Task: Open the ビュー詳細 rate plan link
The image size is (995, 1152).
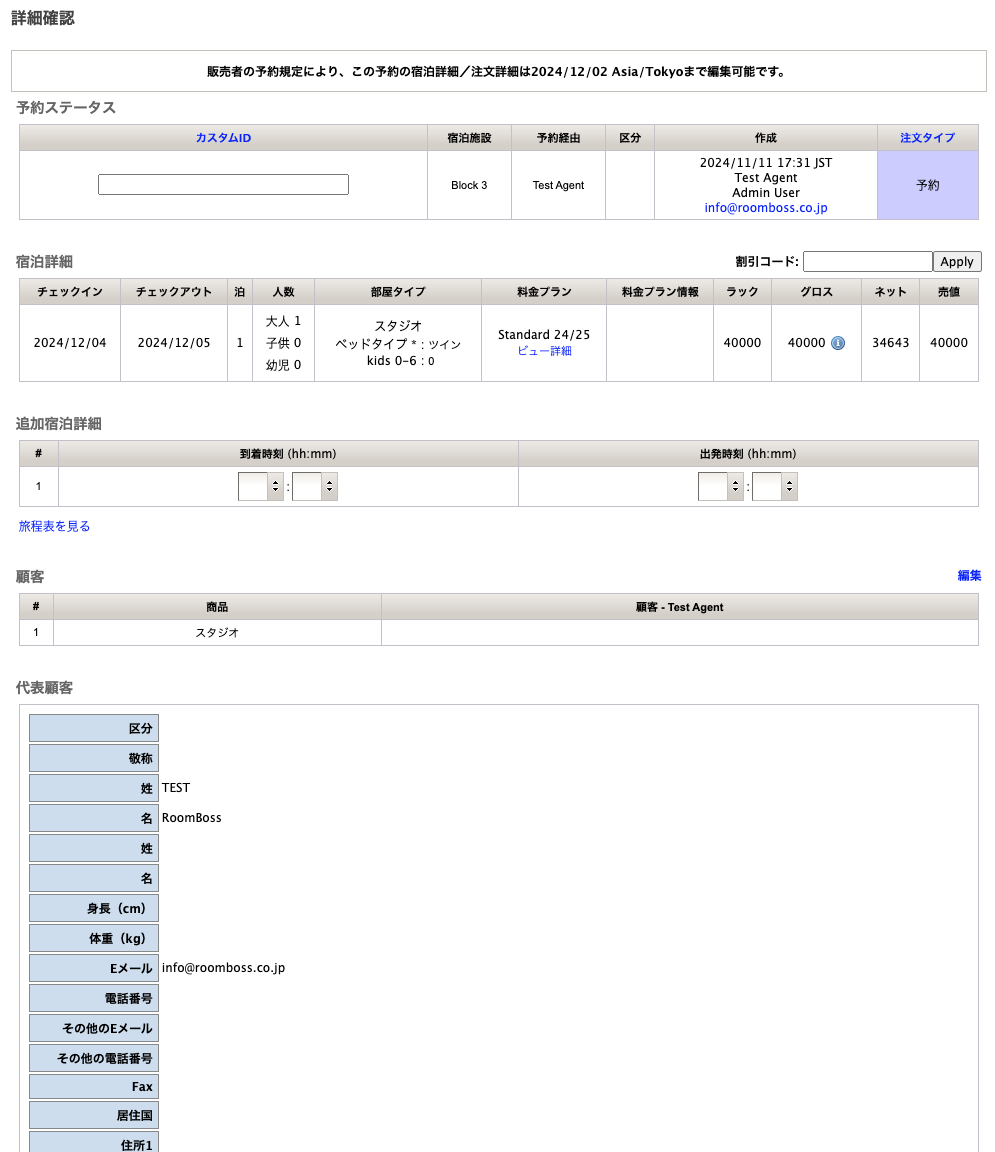Action: 544,351
